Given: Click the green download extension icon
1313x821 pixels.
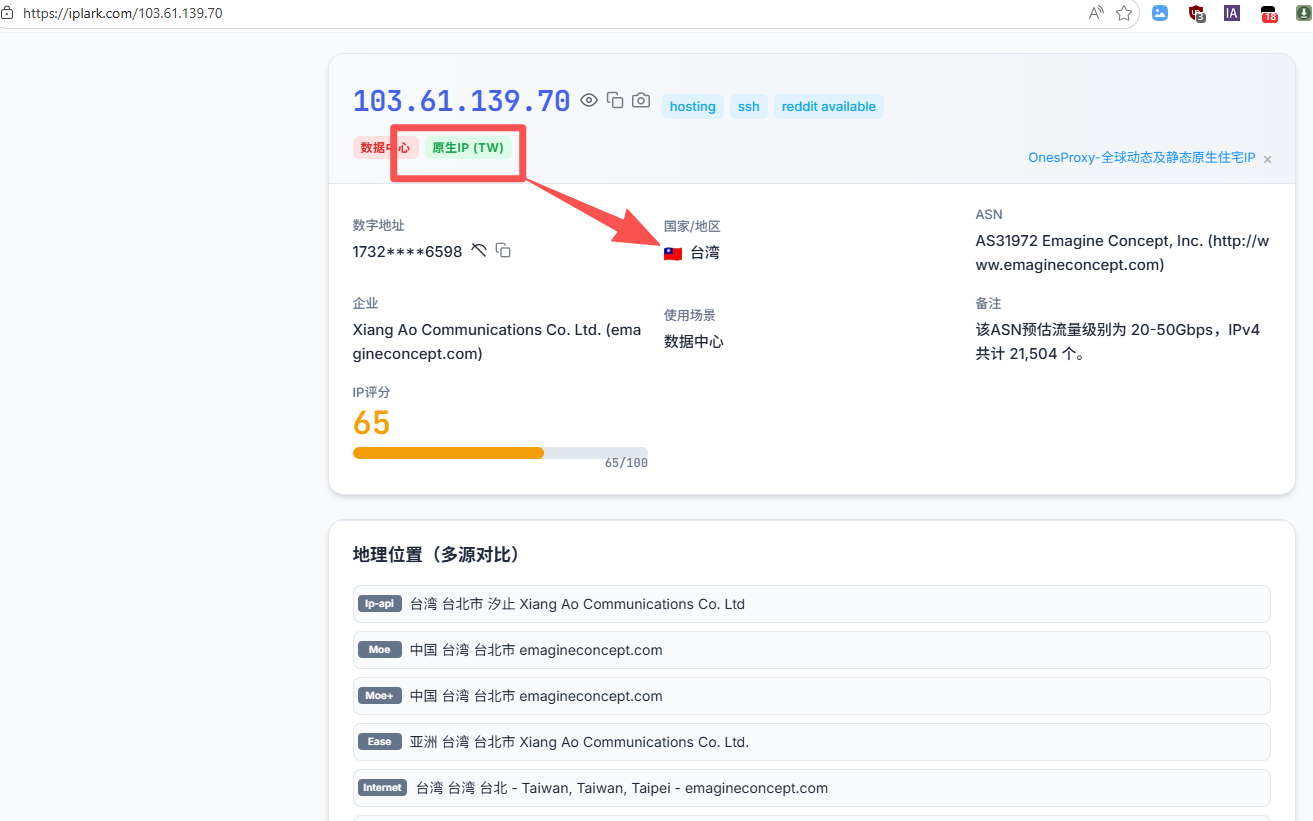Looking at the screenshot, I should pyautogui.click(x=1303, y=14).
